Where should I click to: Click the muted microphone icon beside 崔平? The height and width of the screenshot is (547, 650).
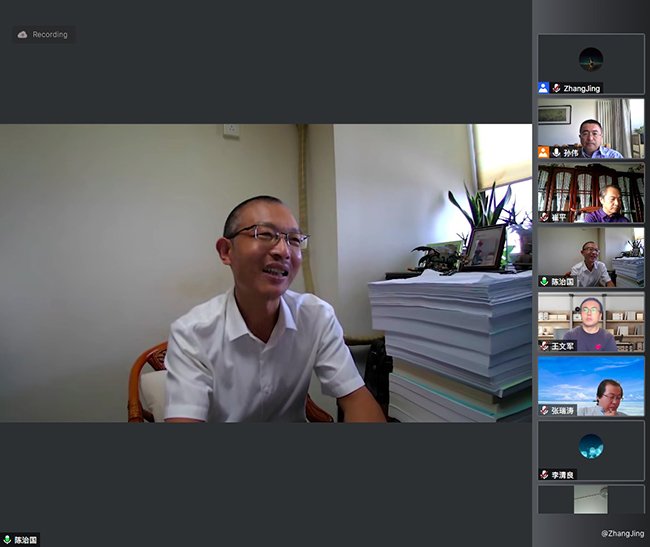click(544, 217)
